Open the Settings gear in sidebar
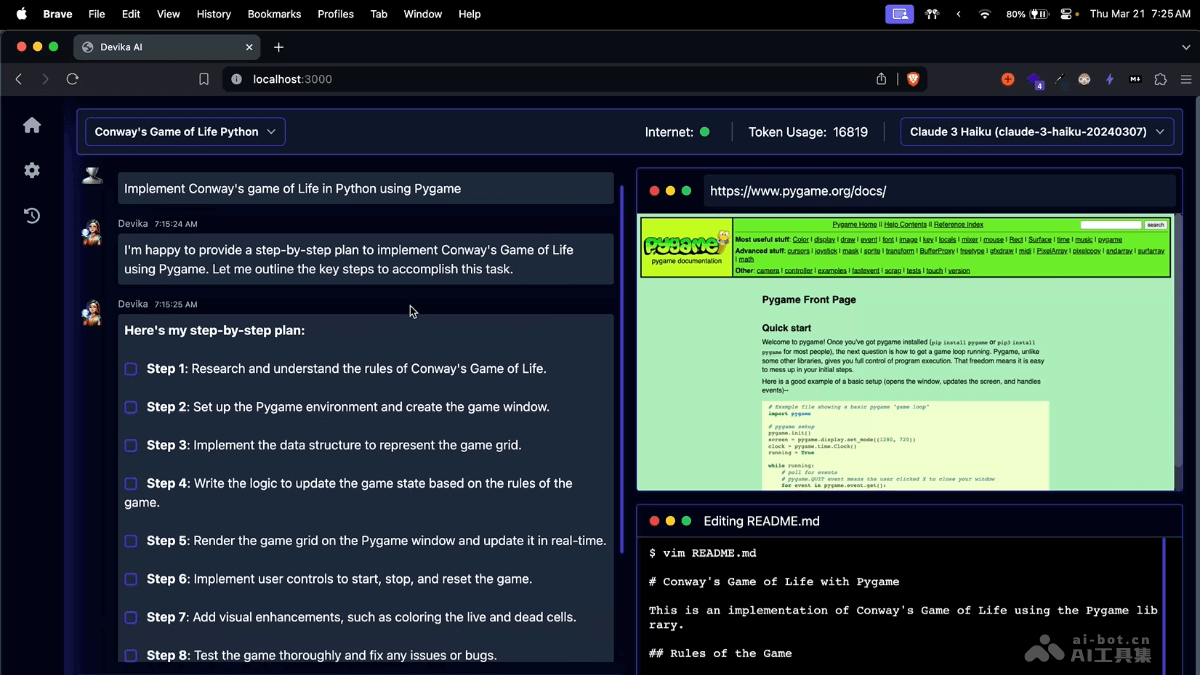 (32, 171)
